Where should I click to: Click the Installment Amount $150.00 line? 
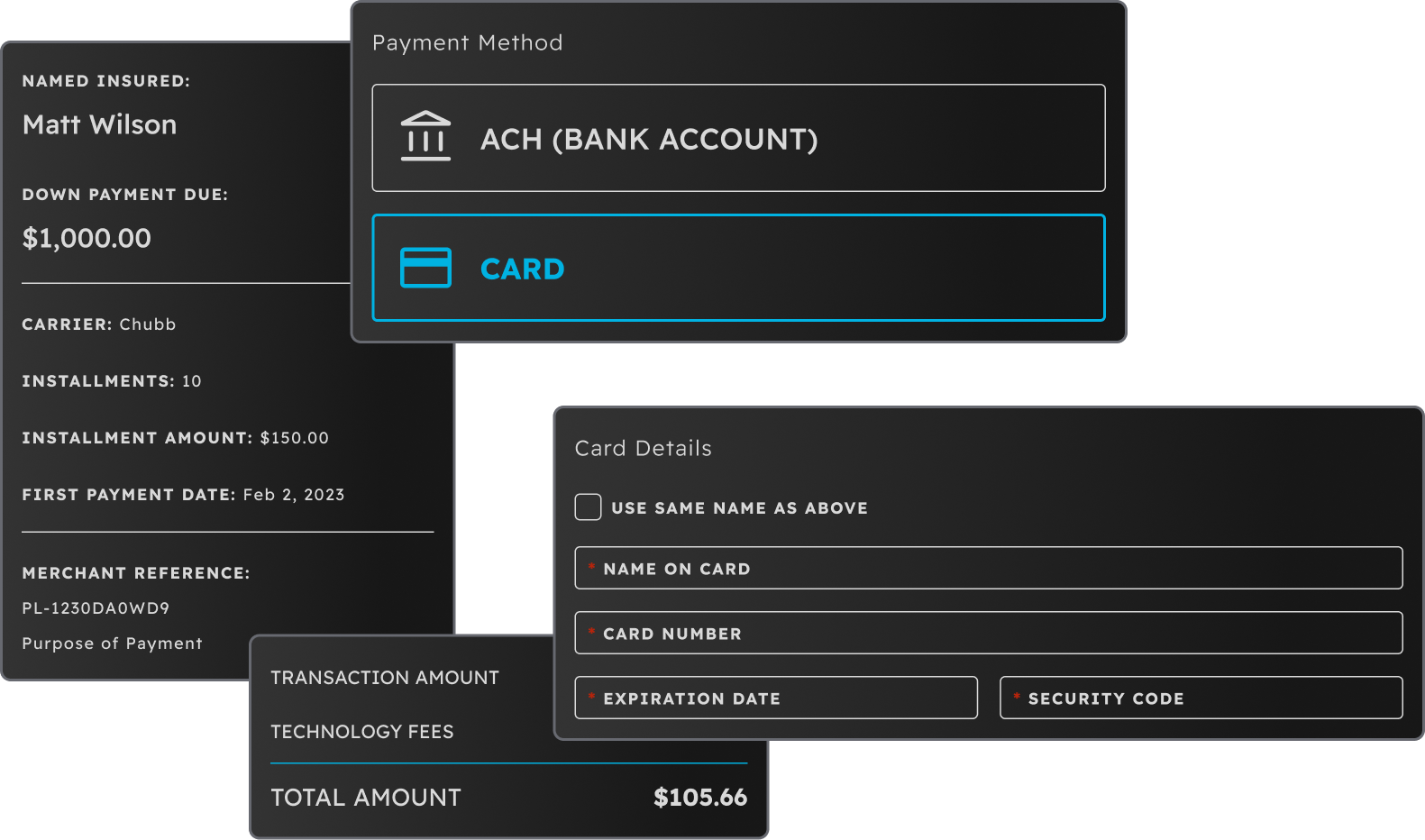(176, 438)
